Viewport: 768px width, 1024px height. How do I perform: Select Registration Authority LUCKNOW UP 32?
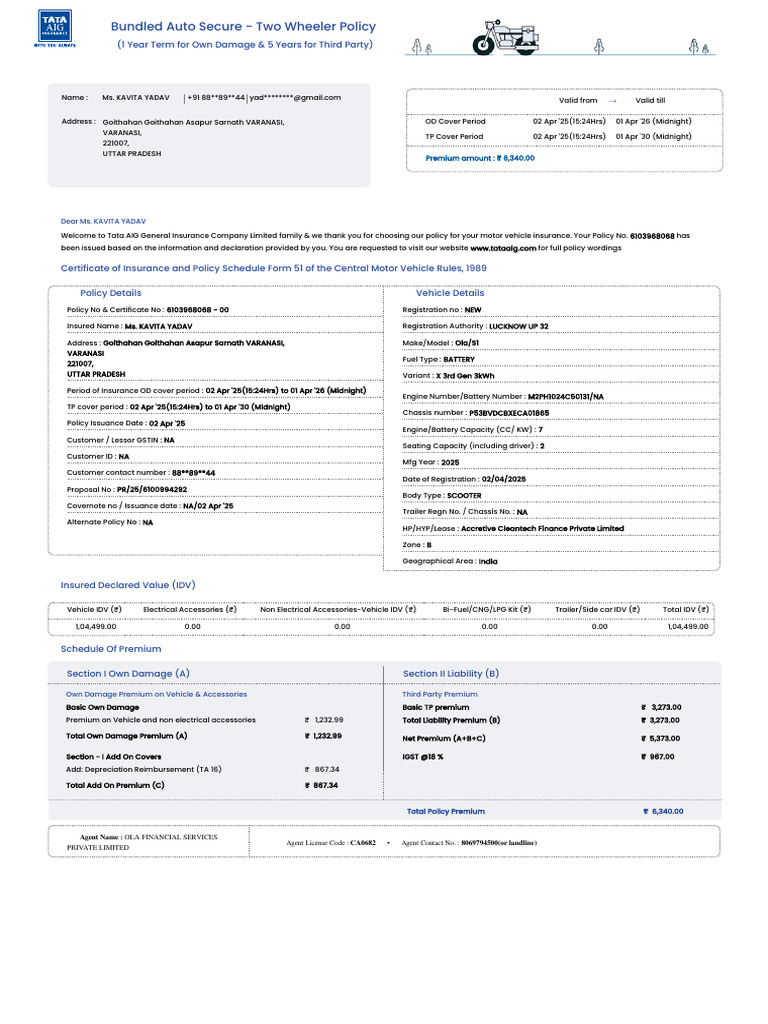point(475,326)
